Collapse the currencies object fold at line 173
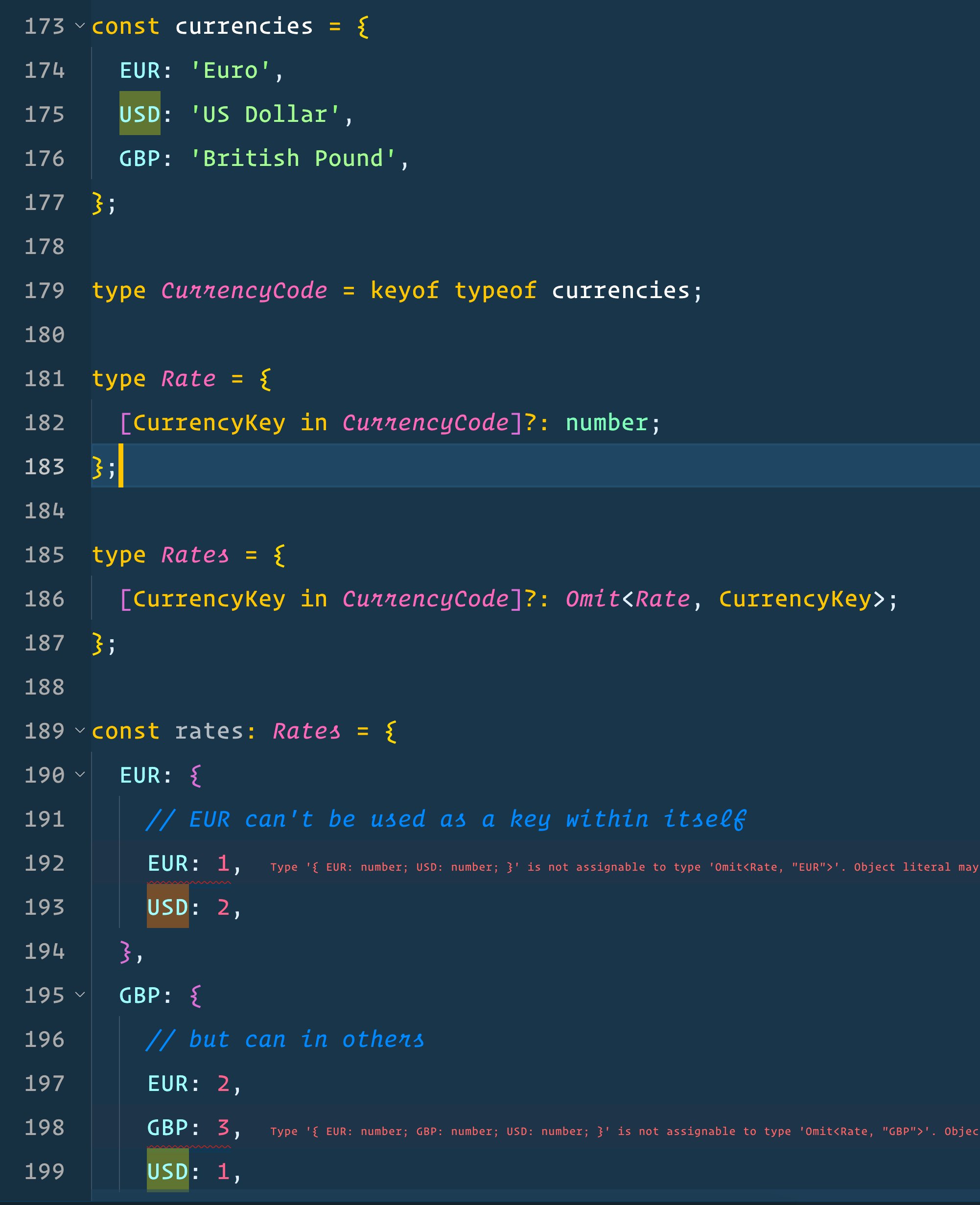Viewport: 980px width, 1205px height. pos(80,26)
